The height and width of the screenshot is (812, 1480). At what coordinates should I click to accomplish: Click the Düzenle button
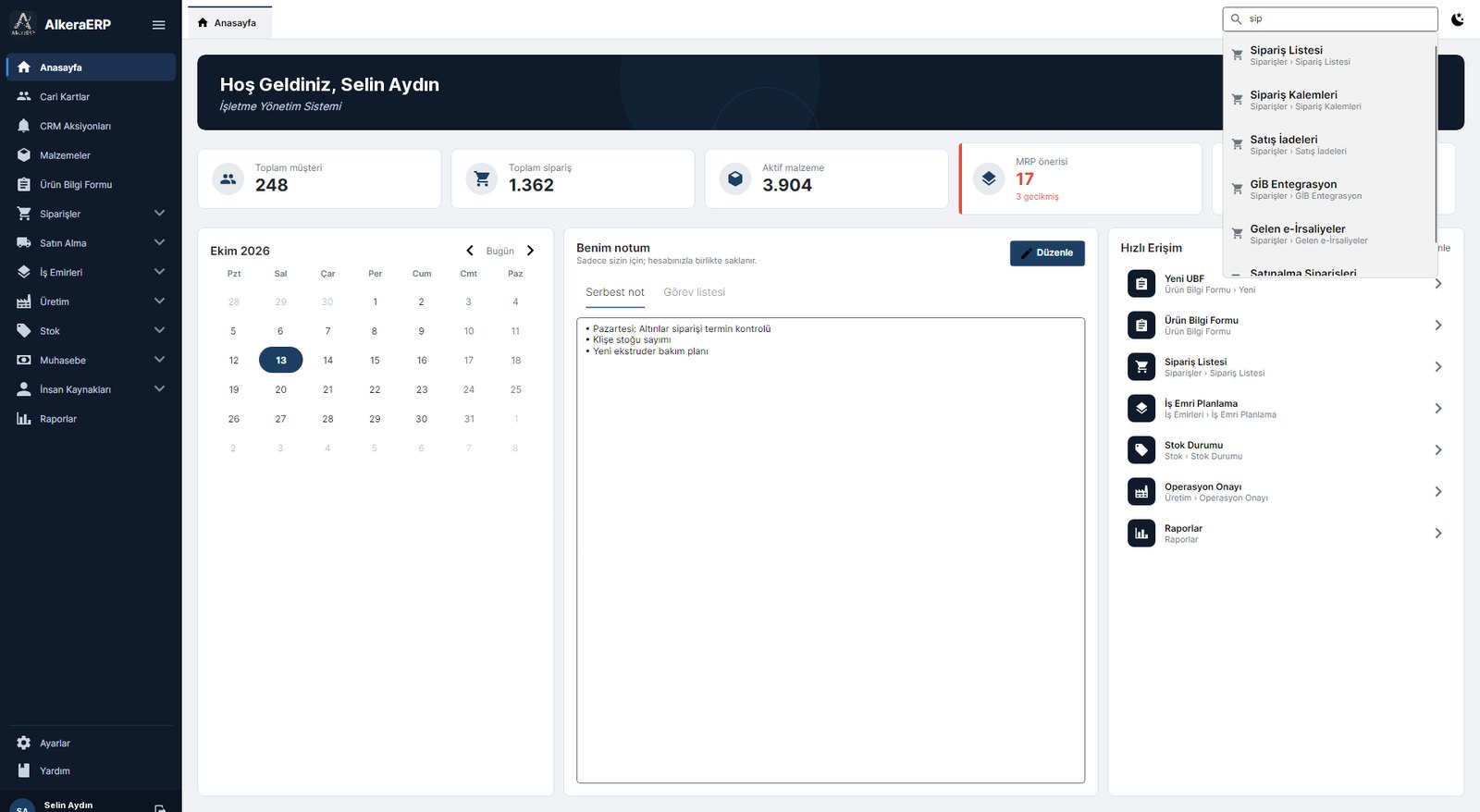1047,252
